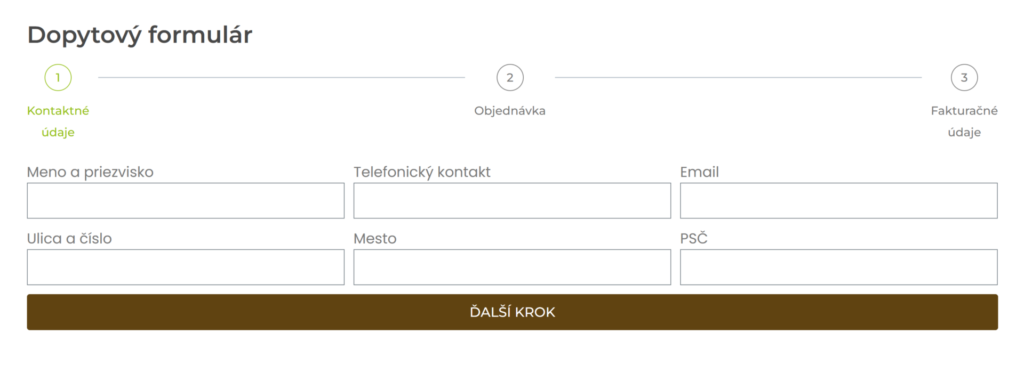This screenshot has height=365, width=1024.
Task: Submit with the ĎALŠÍ KROK button
Action: [512, 312]
